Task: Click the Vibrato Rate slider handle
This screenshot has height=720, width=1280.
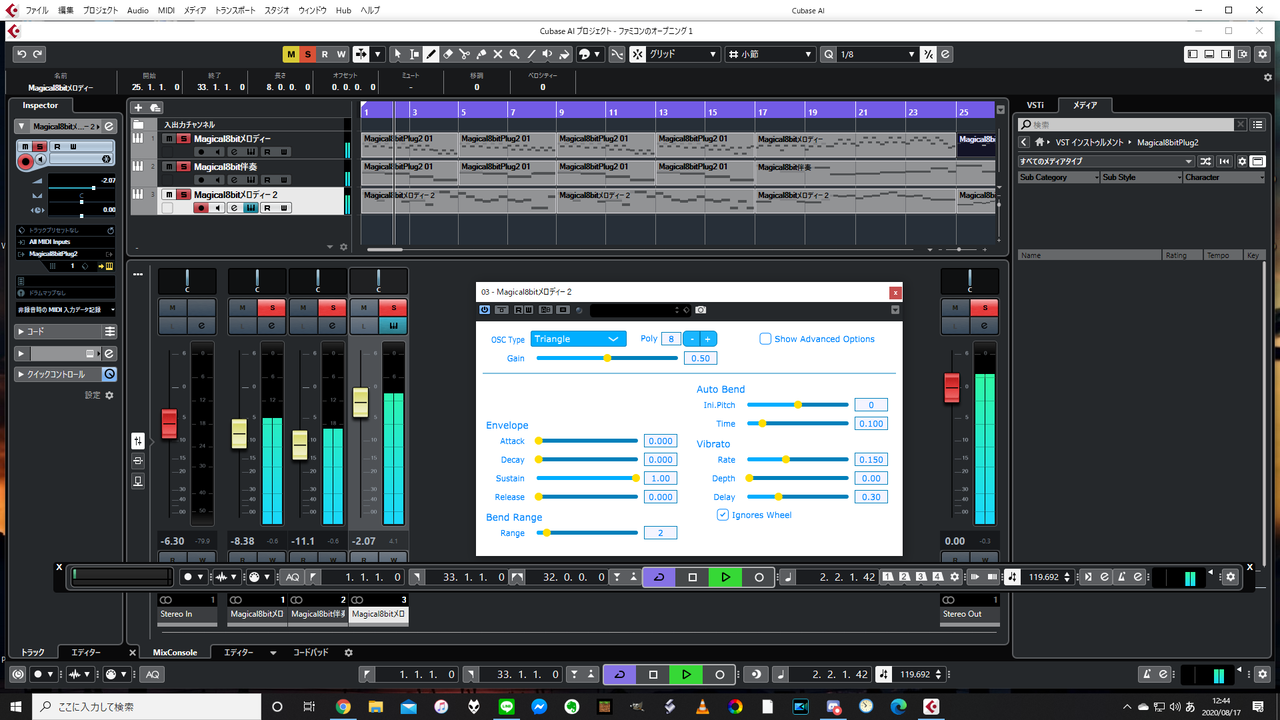Action: [x=786, y=459]
